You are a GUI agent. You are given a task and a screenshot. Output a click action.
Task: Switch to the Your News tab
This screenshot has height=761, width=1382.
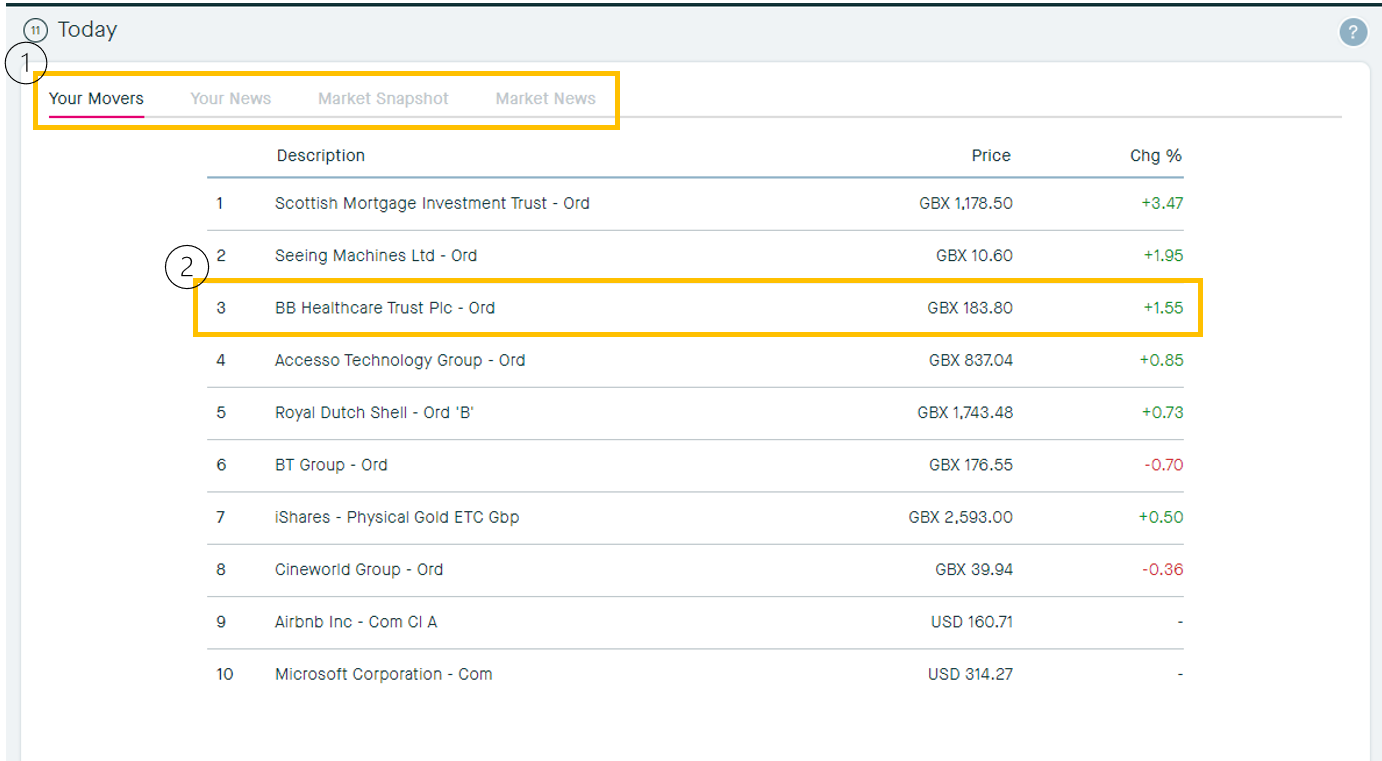(230, 98)
